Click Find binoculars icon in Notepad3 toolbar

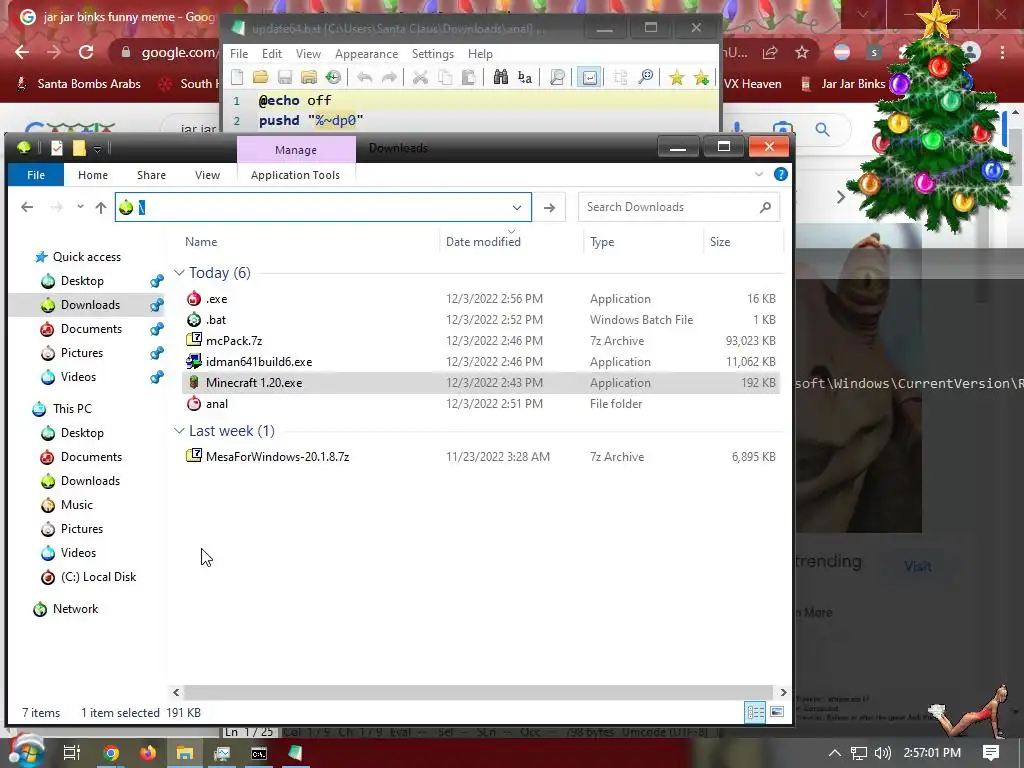(501, 78)
